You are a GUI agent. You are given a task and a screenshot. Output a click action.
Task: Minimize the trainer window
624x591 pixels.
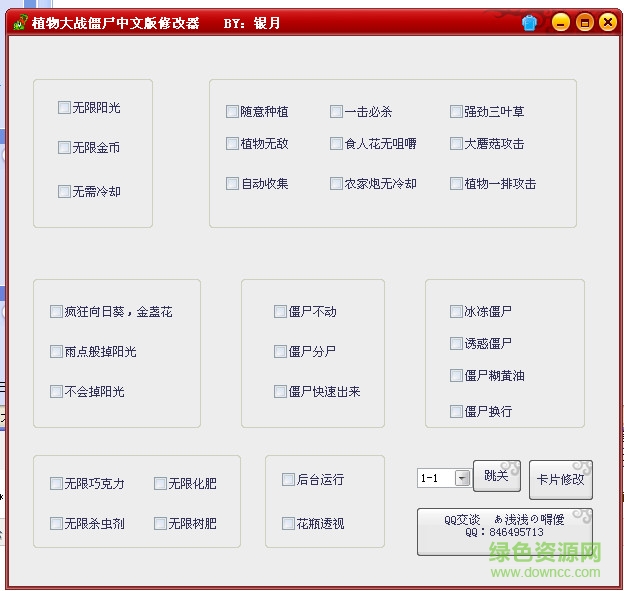[x=560, y=22]
